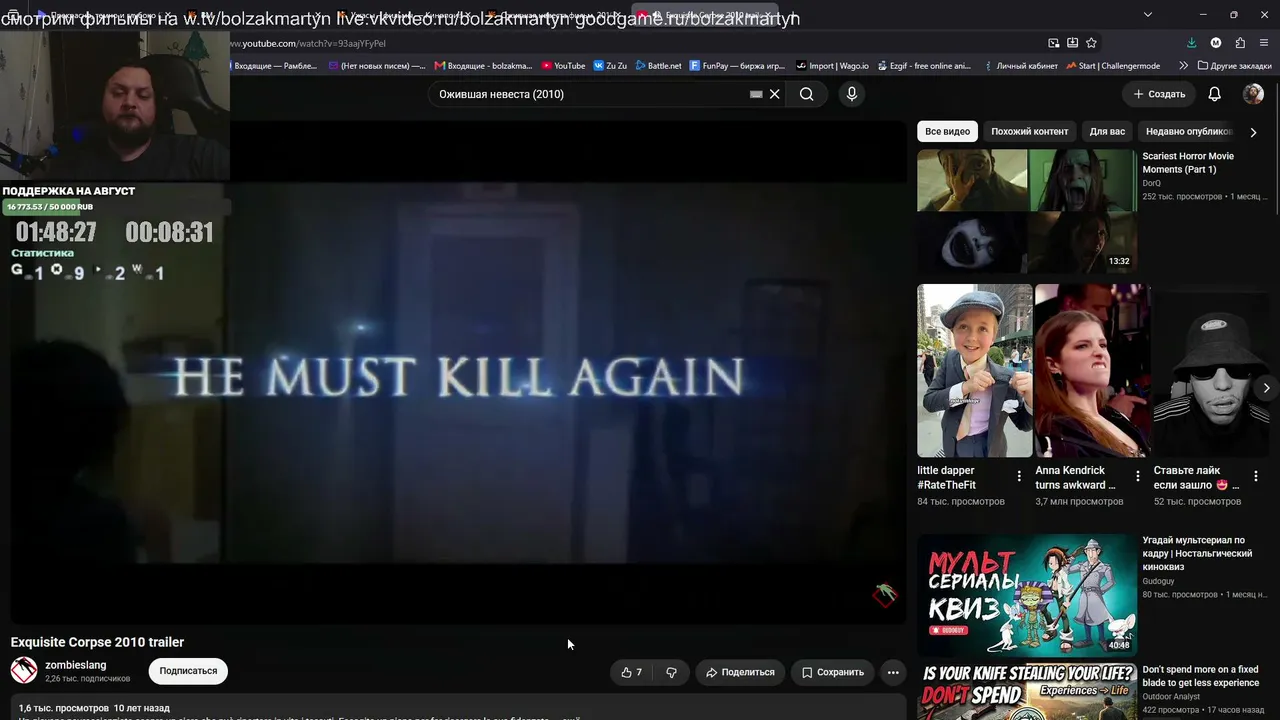Screen dimensions: 1280x720
Task: Open the green browser downloads icon
Action: (1191, 43)
